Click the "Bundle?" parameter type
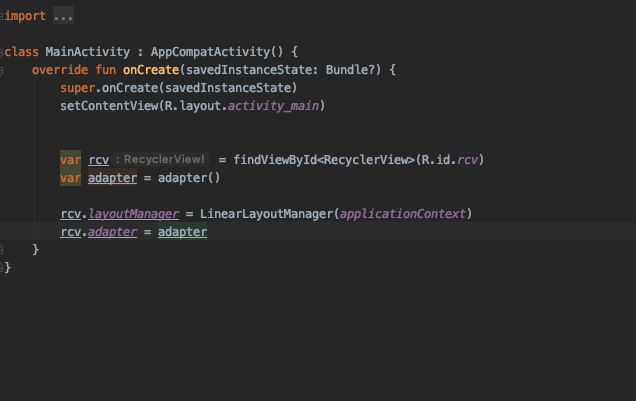The image size is (636, 401). (x=350, y=70)
